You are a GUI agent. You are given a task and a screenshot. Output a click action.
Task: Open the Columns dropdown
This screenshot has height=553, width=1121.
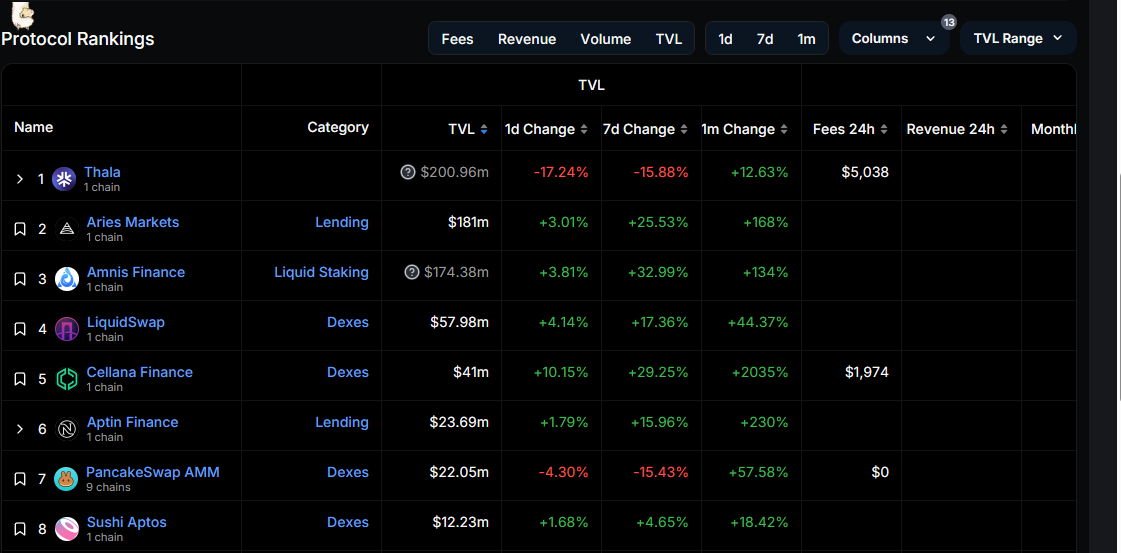tap(894, 39)
